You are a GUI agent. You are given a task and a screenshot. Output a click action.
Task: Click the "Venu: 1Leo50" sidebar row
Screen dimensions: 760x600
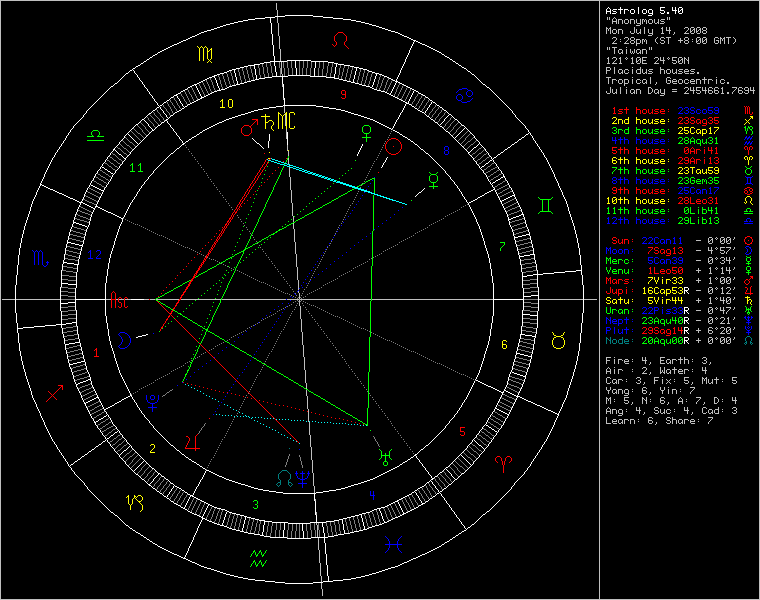(679, 271)
